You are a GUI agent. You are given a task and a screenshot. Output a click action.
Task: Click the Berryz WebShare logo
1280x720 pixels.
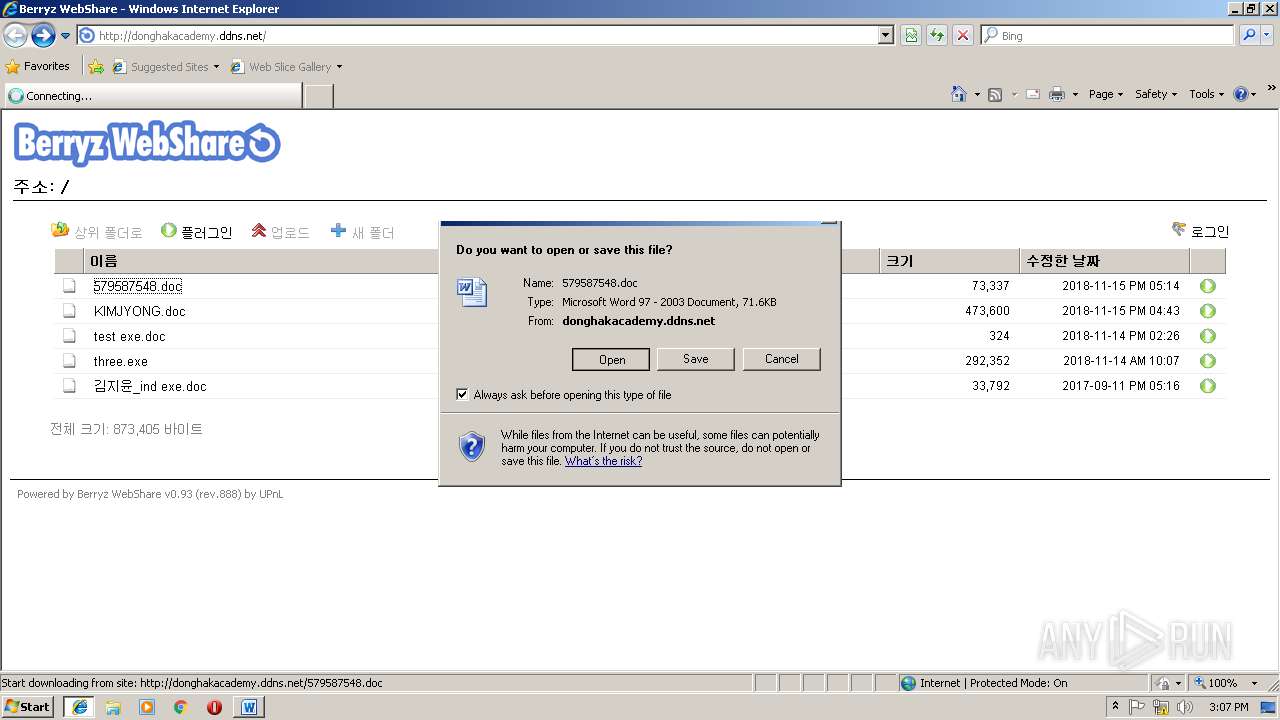tap(147, 143)
